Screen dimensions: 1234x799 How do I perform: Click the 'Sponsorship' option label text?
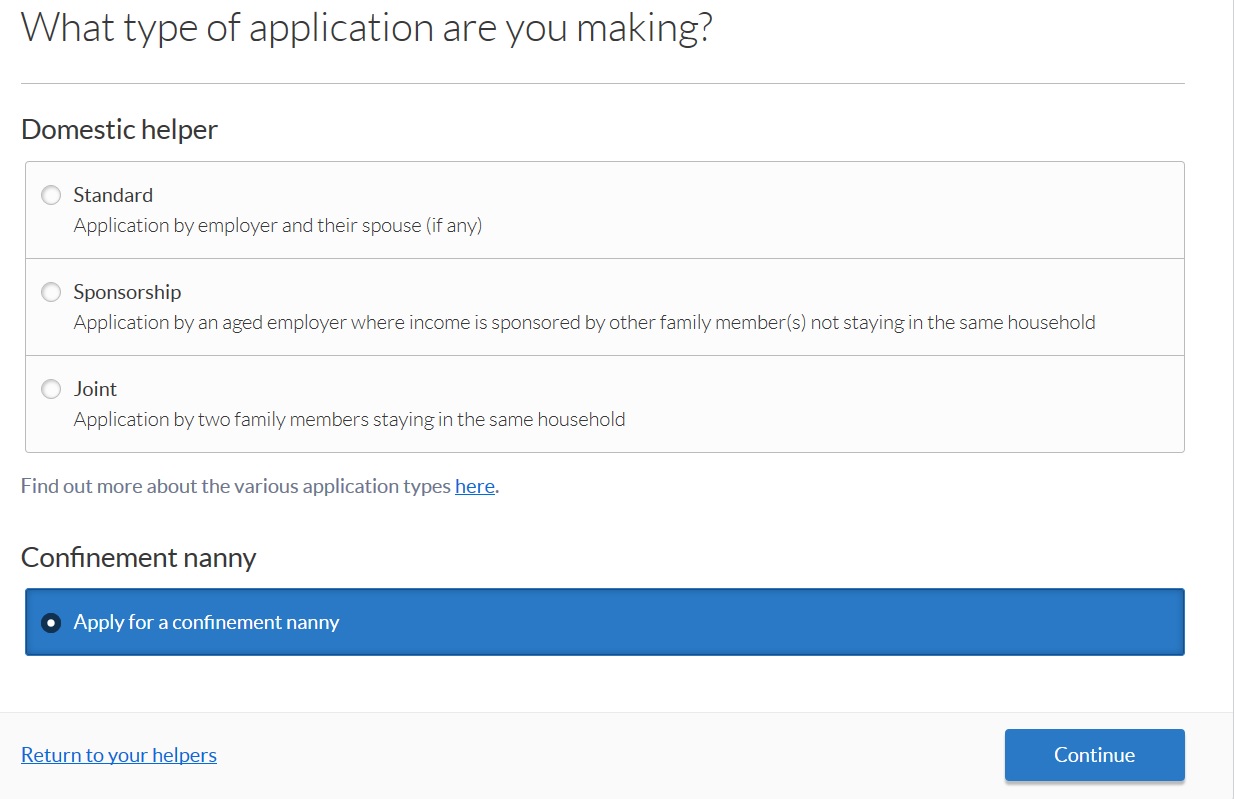click(x=127, y=292)
